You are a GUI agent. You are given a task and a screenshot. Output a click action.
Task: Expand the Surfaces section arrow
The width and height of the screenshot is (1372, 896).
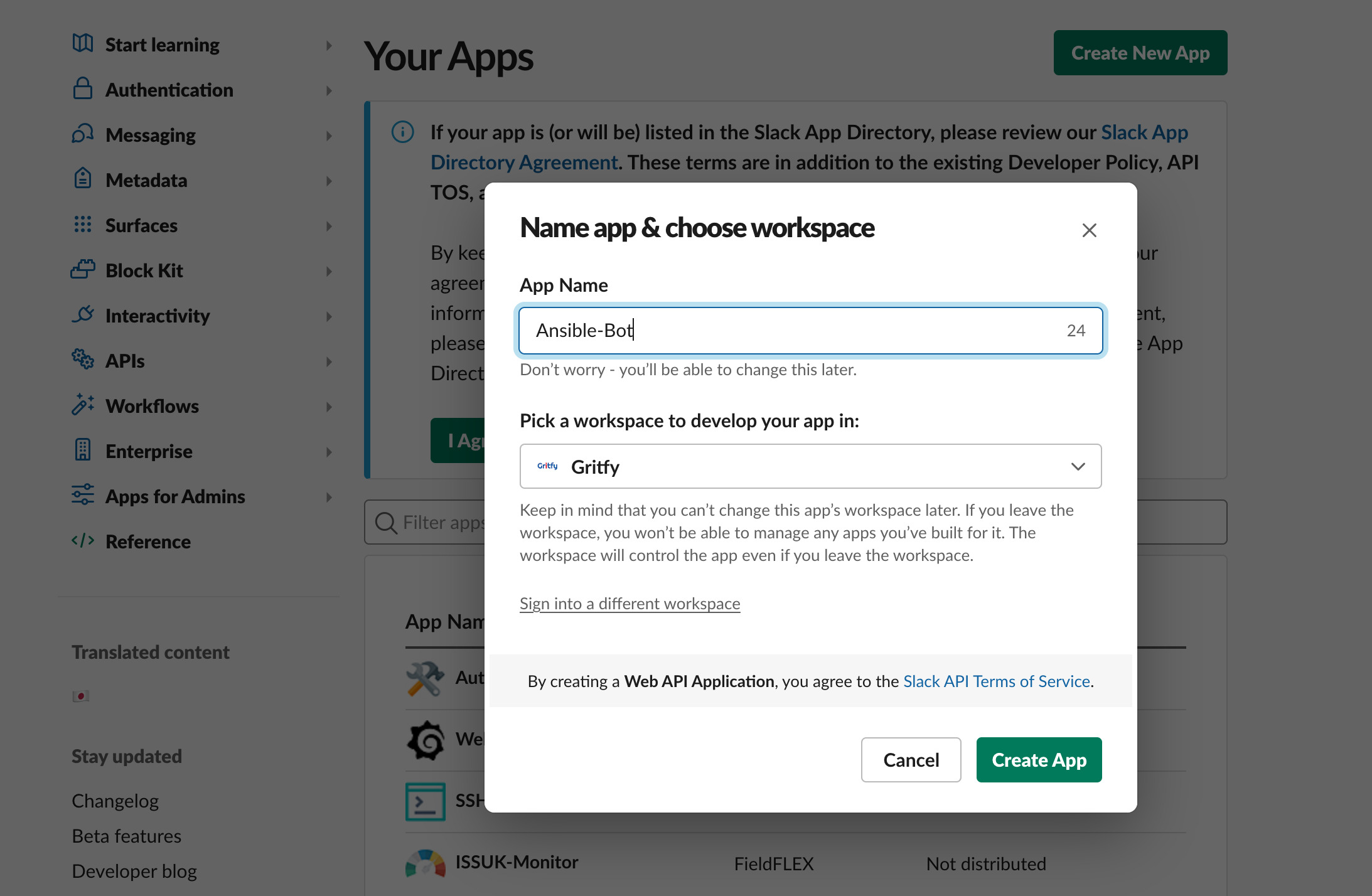tap(329, 226)
